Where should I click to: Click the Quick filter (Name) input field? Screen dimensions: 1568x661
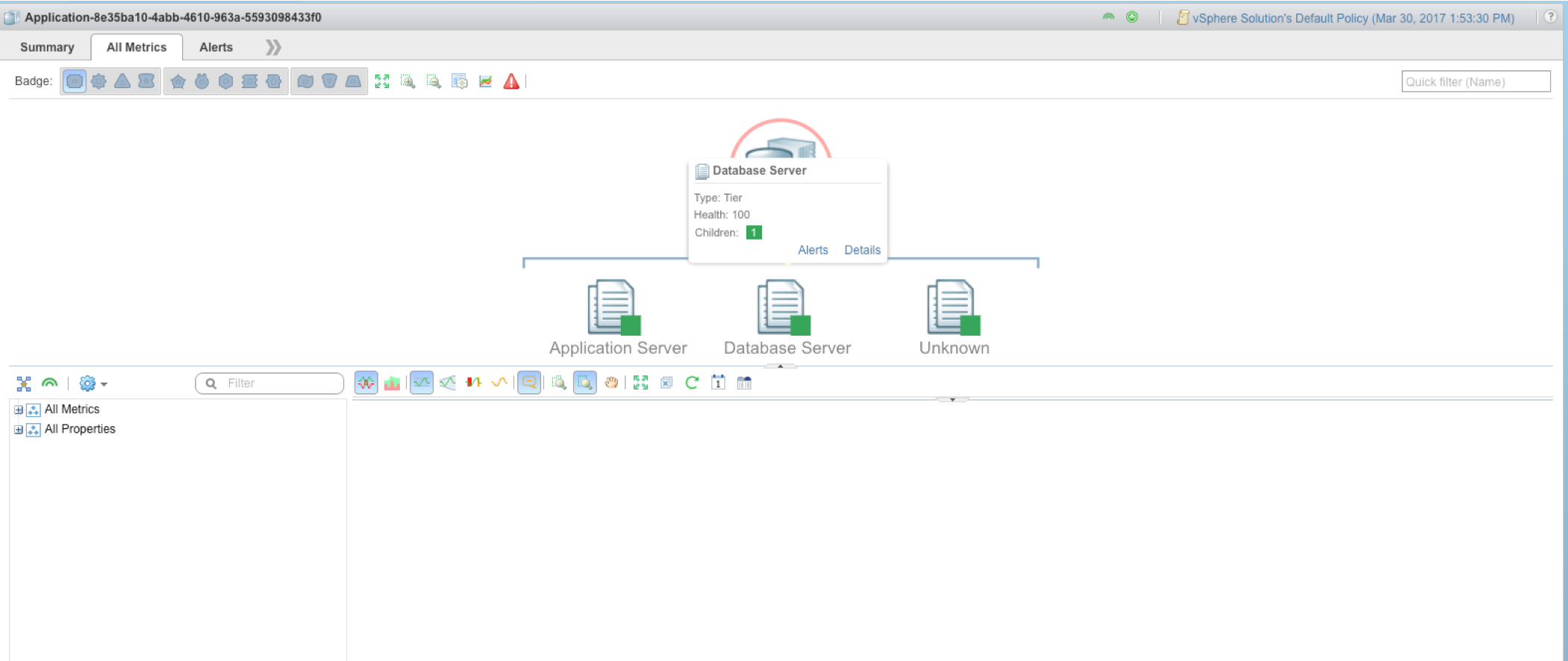1475,81
